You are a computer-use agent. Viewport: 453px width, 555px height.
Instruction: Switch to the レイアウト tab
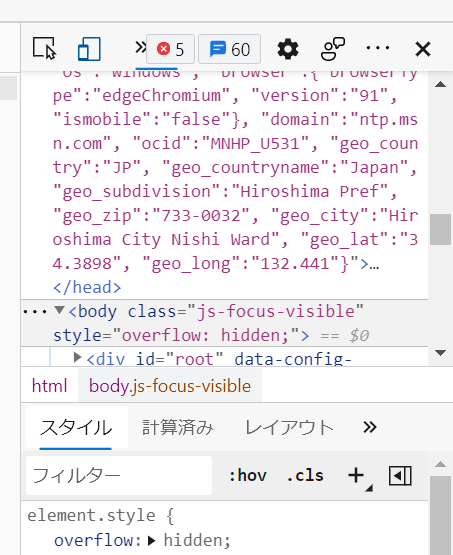[x=289, y=427]
